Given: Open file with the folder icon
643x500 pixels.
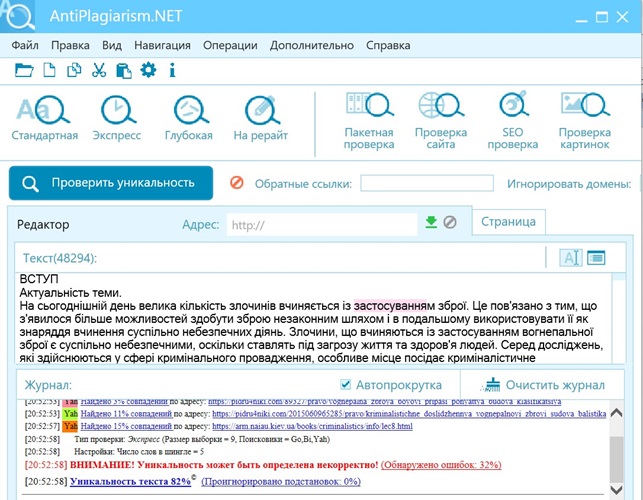Looking at the screenshot, I should click(24, 70).
